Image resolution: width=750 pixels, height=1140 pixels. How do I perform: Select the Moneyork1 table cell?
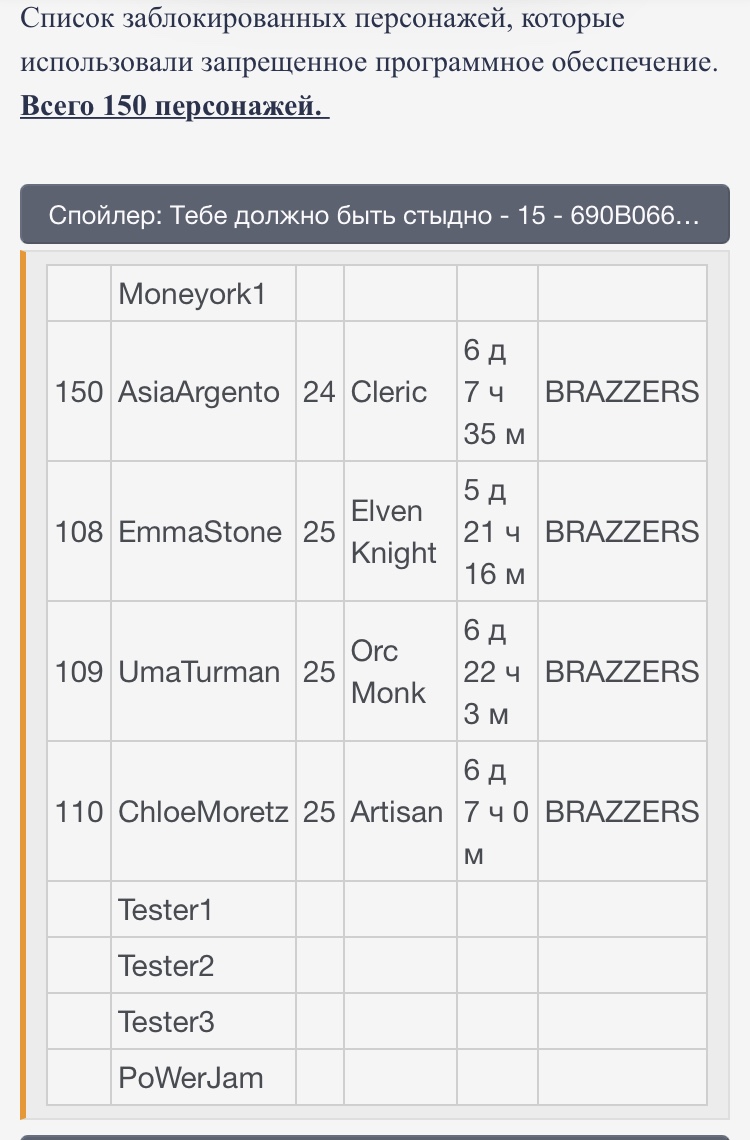(203, 294)
